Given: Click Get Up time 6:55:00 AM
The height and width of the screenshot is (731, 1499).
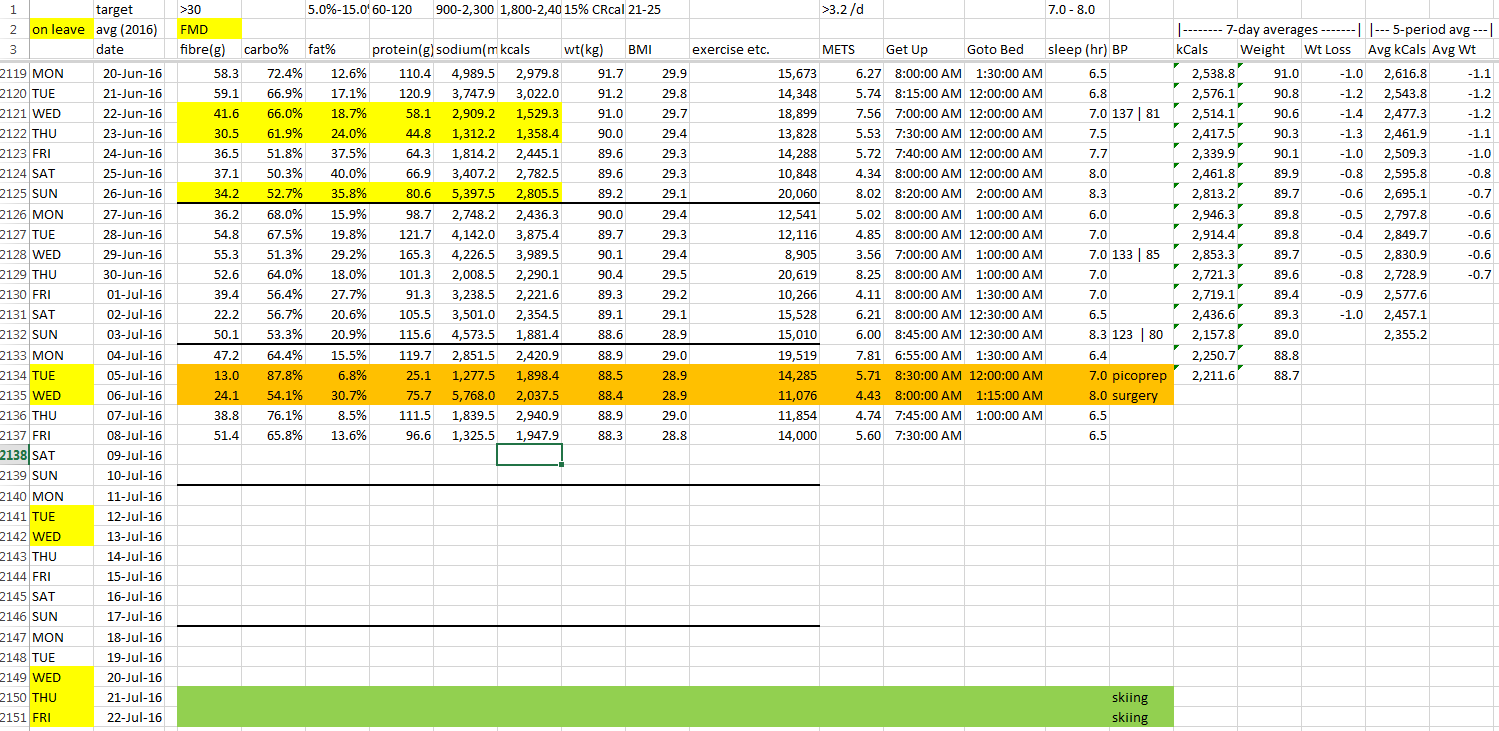Looking at the screenshot, I should point(924,355).
